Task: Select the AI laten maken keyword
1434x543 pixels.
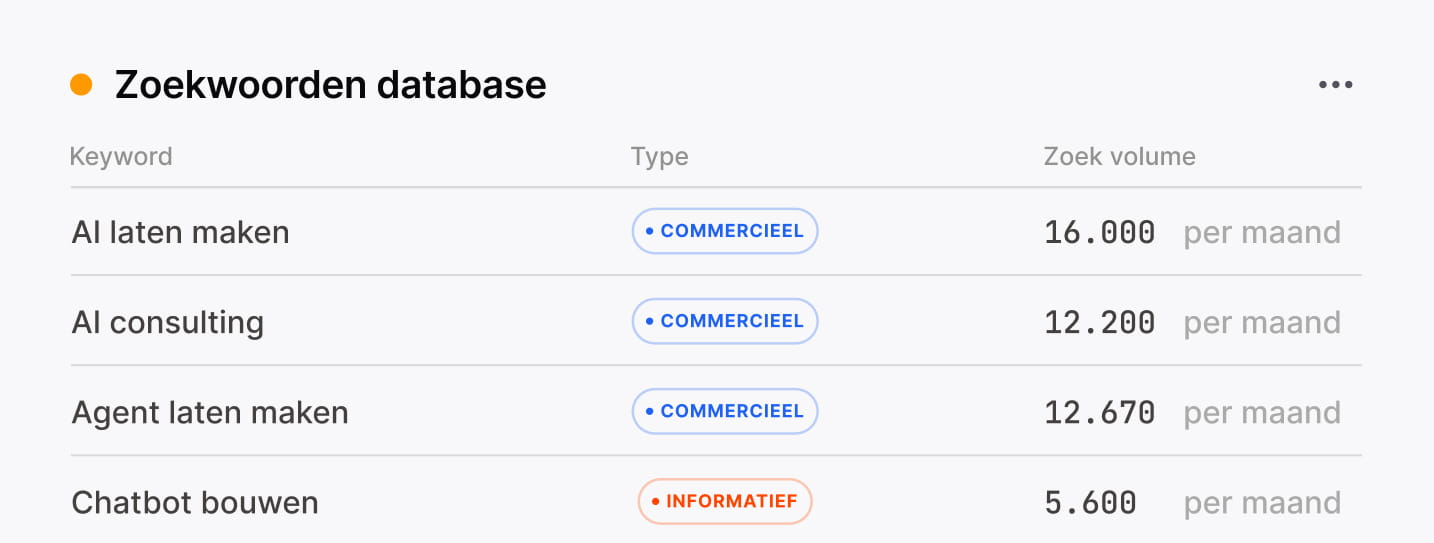Action: pos(180,232)
